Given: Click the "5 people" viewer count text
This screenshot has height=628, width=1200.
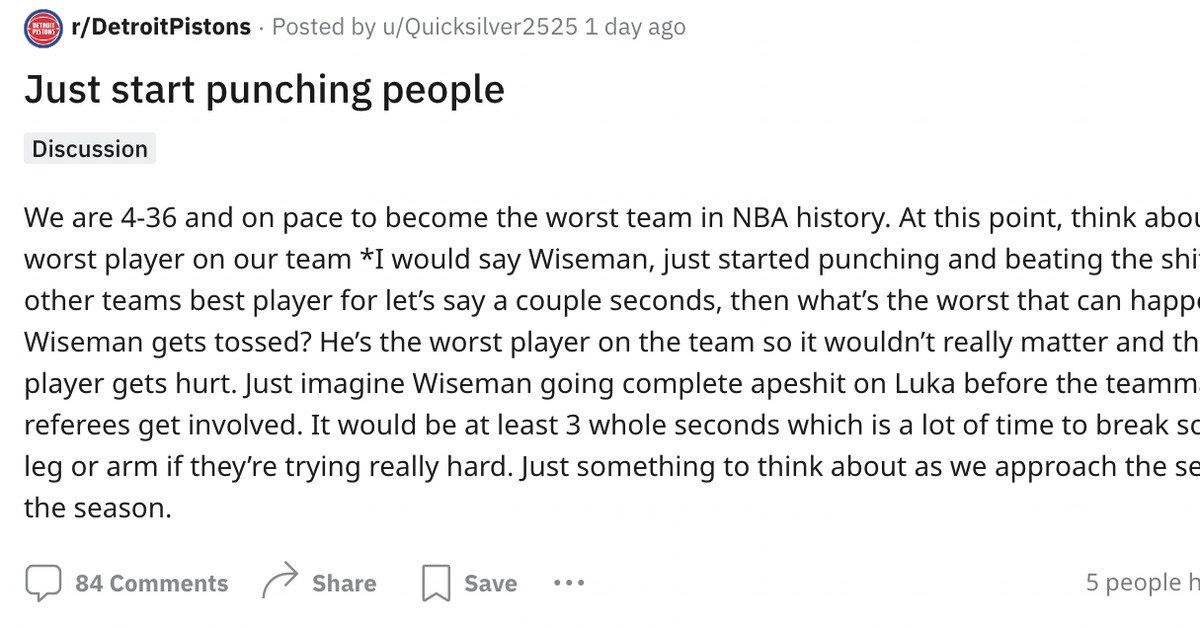Looking at the screenshot, I should coord(1140,582).
